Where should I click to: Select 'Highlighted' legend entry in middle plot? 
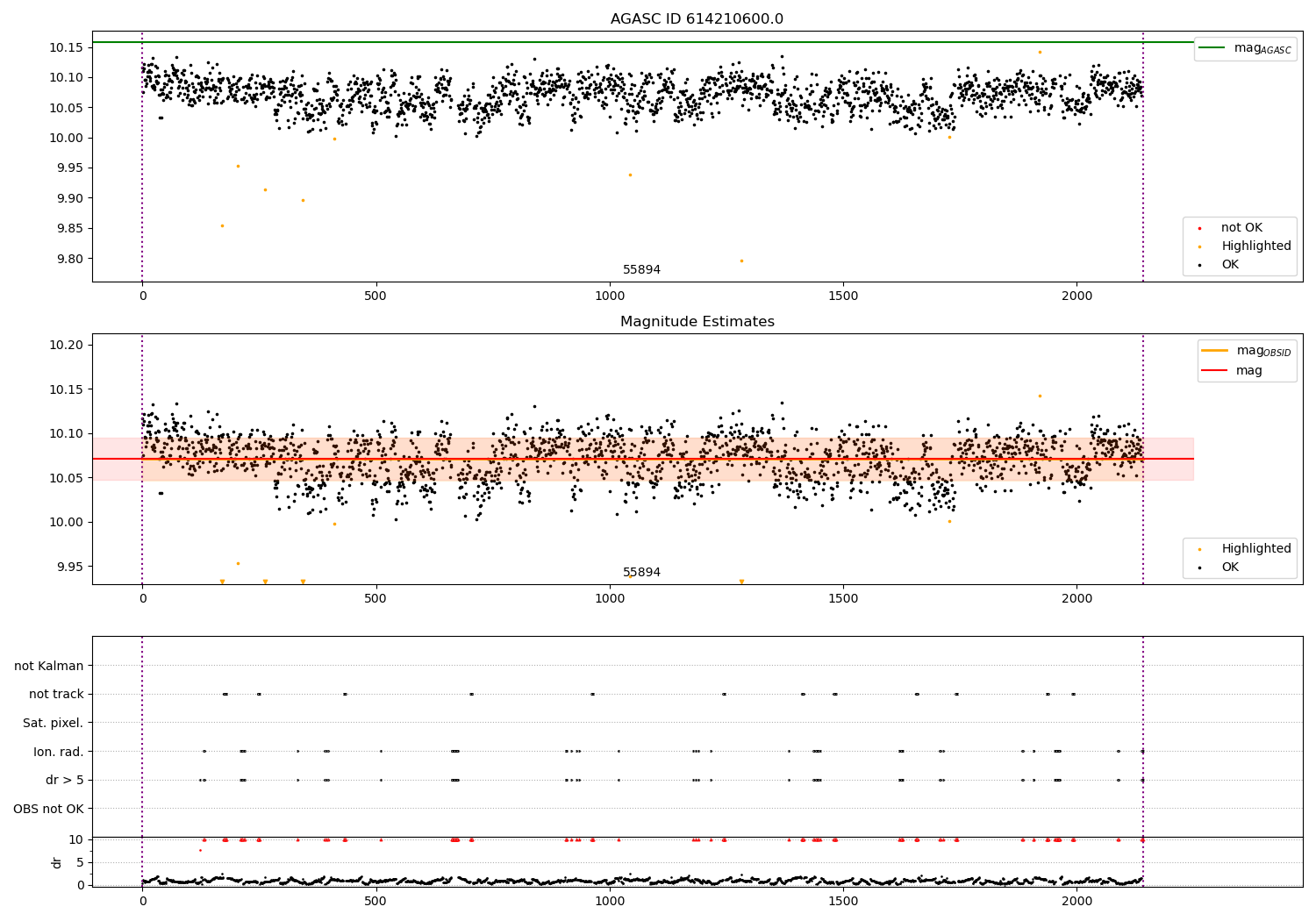click(x=1256, y=549)
